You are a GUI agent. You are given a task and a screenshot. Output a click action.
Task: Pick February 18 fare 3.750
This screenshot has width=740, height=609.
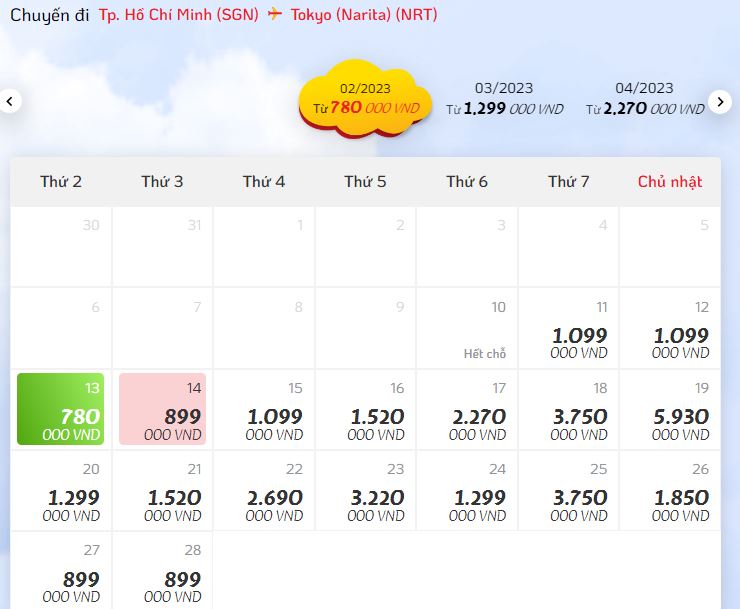point(569,409)
